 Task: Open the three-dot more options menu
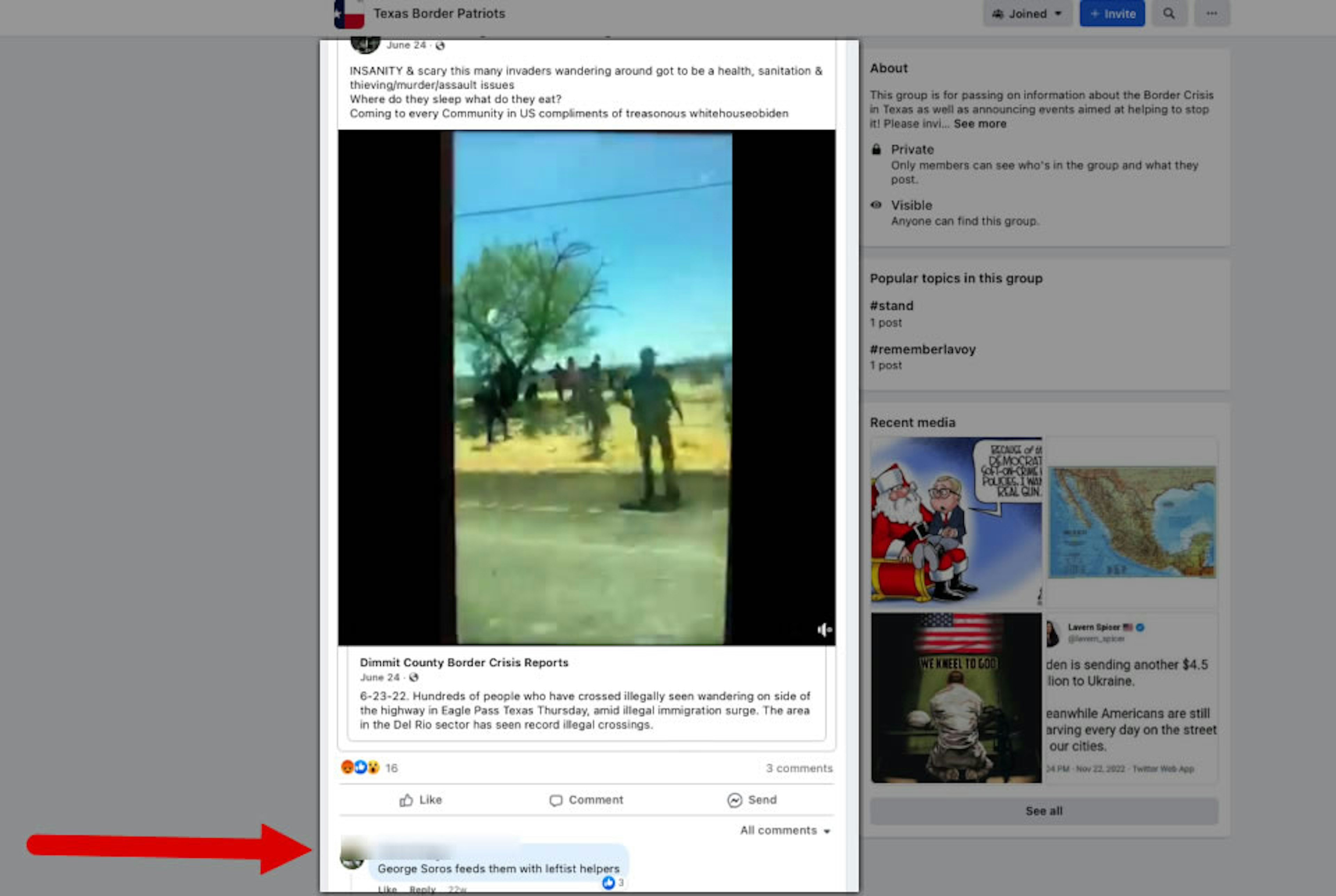pos(1211,13)
